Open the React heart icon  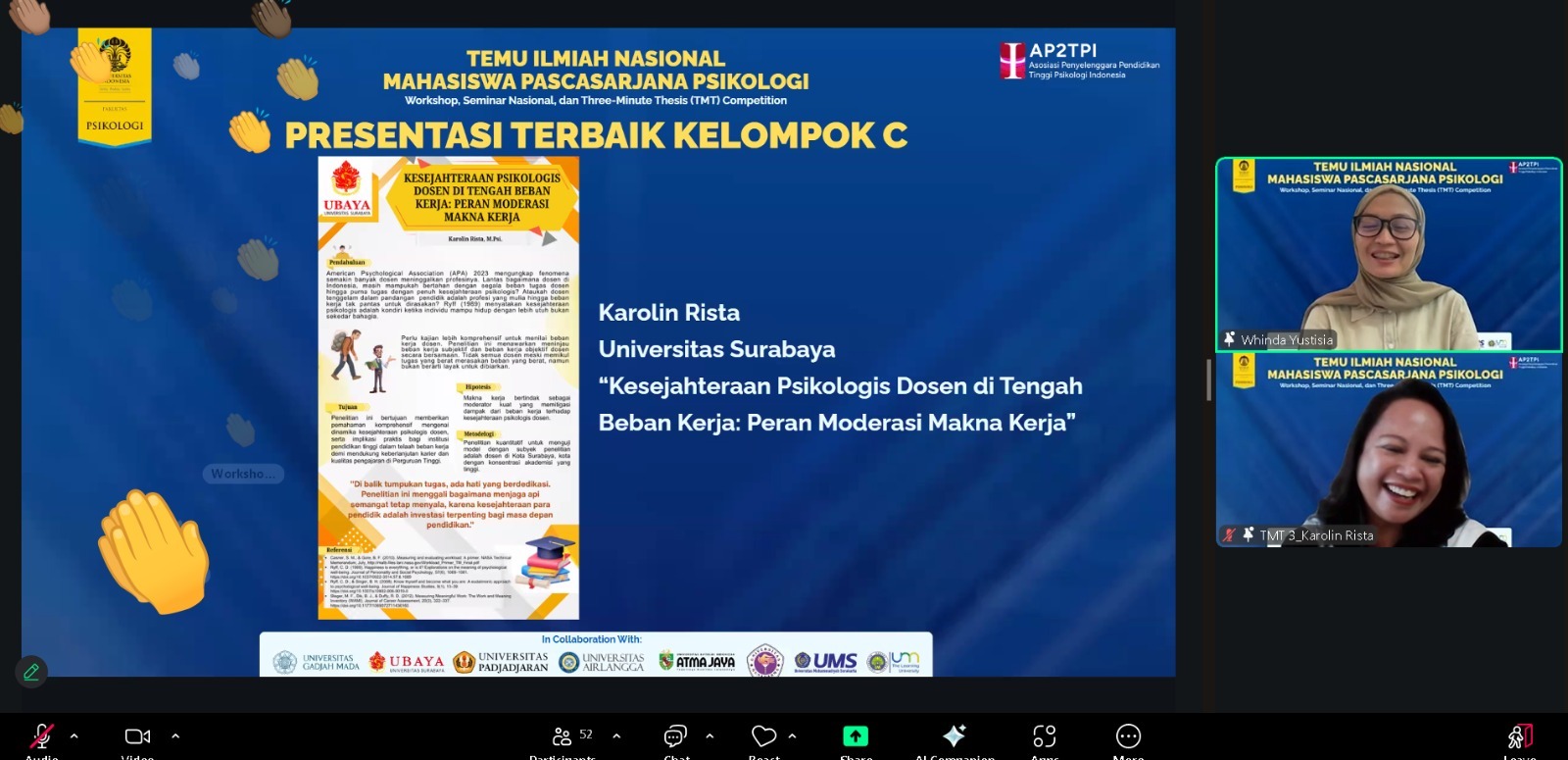point(763,736)
